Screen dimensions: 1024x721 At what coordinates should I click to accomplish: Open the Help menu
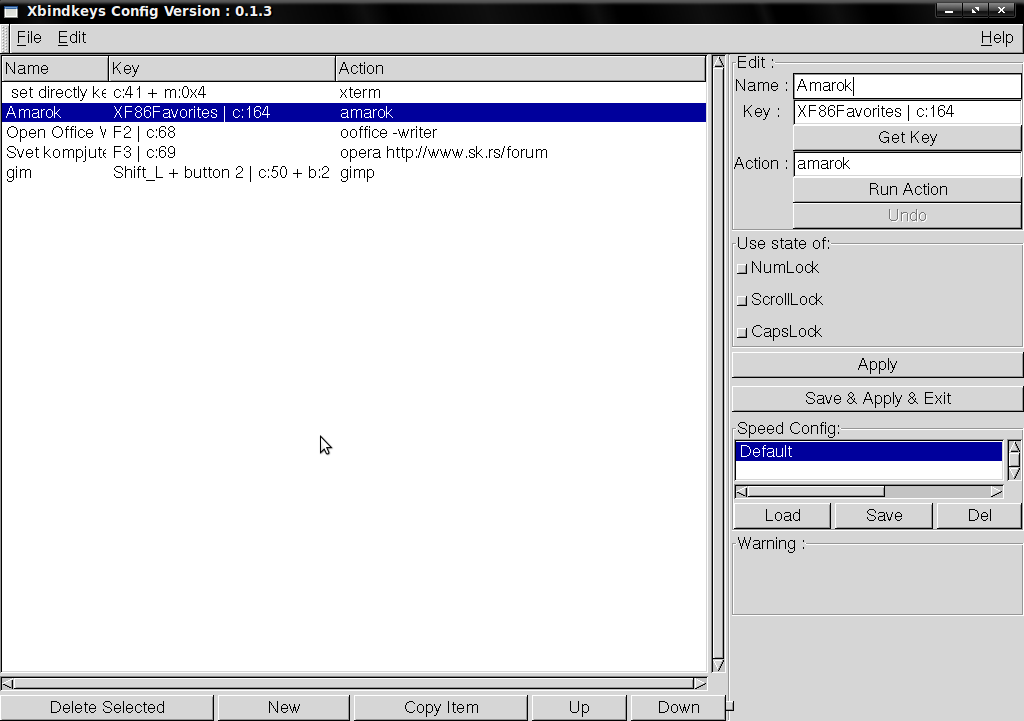coord(996,38)
